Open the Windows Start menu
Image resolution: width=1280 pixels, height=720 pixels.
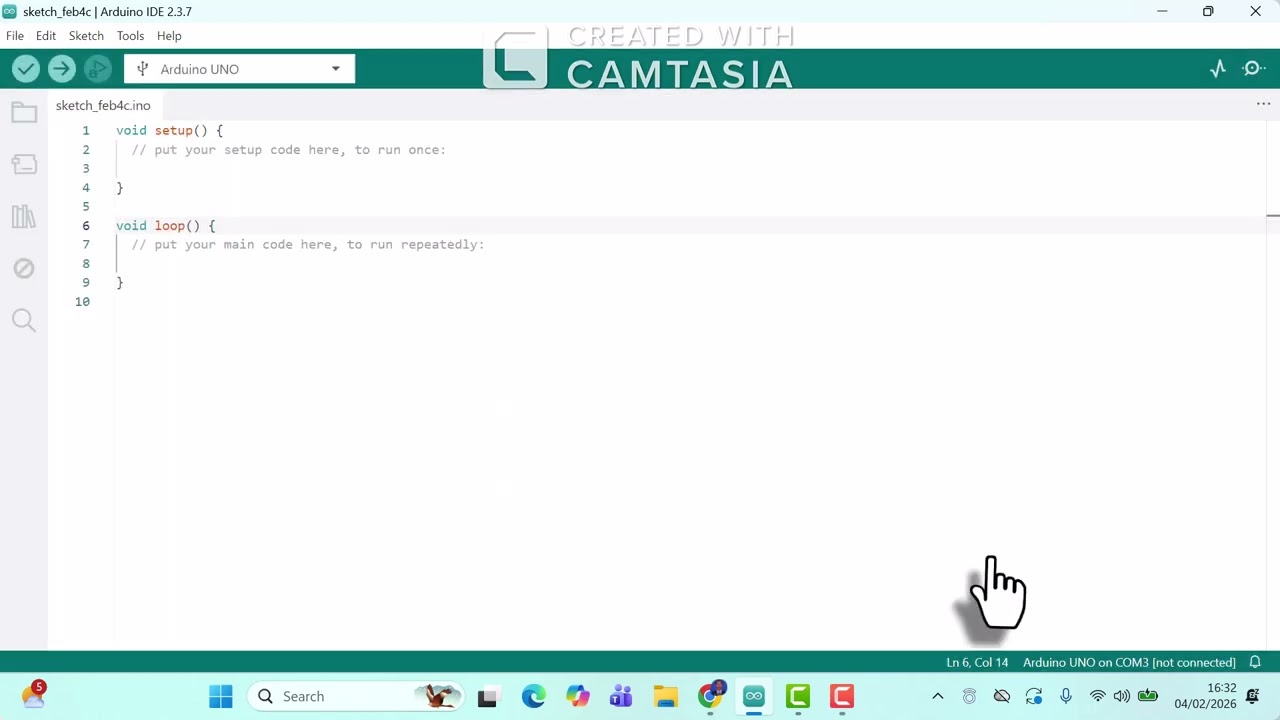tap(221, 696)
